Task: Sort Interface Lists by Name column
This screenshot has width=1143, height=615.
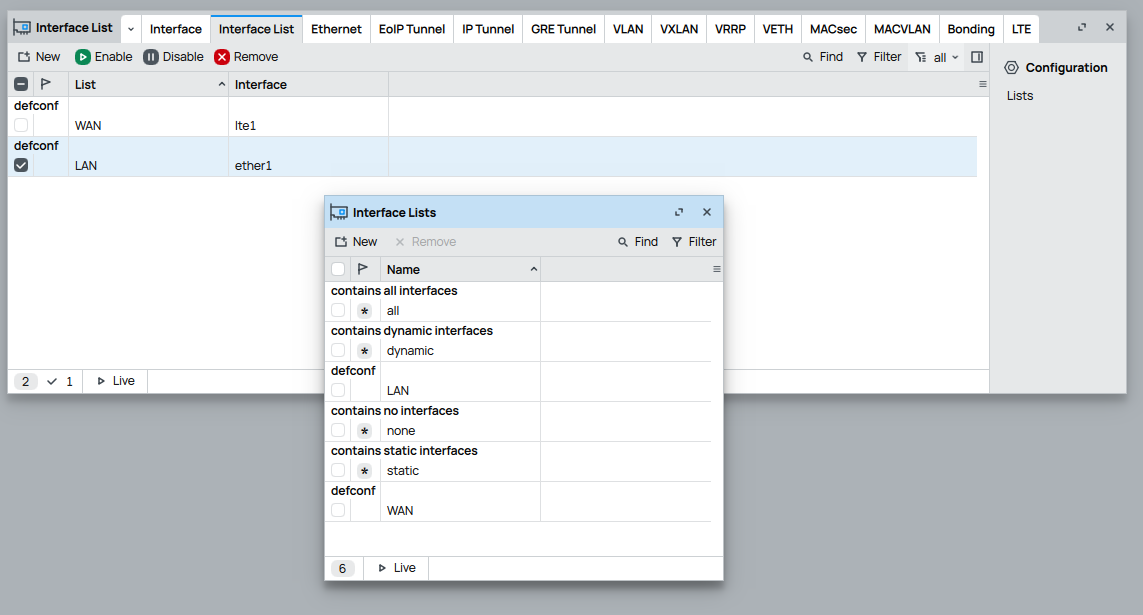Action: pyautogui.click(x=461, y=270)
